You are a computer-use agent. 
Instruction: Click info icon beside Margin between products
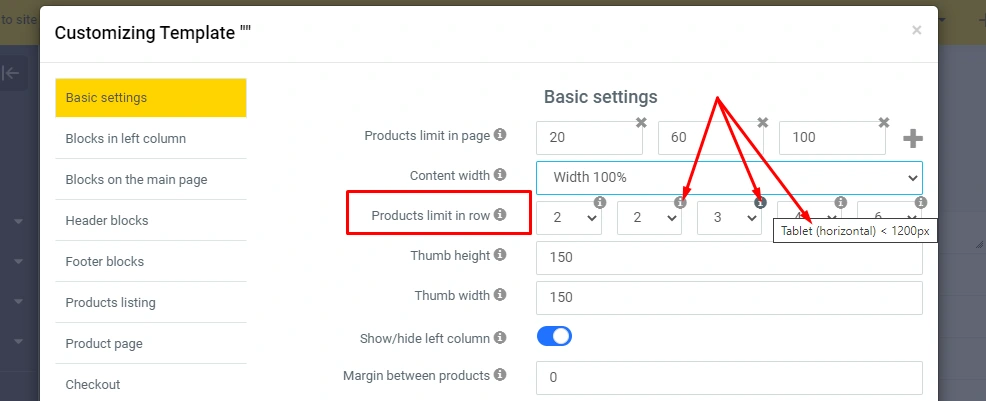500,376
